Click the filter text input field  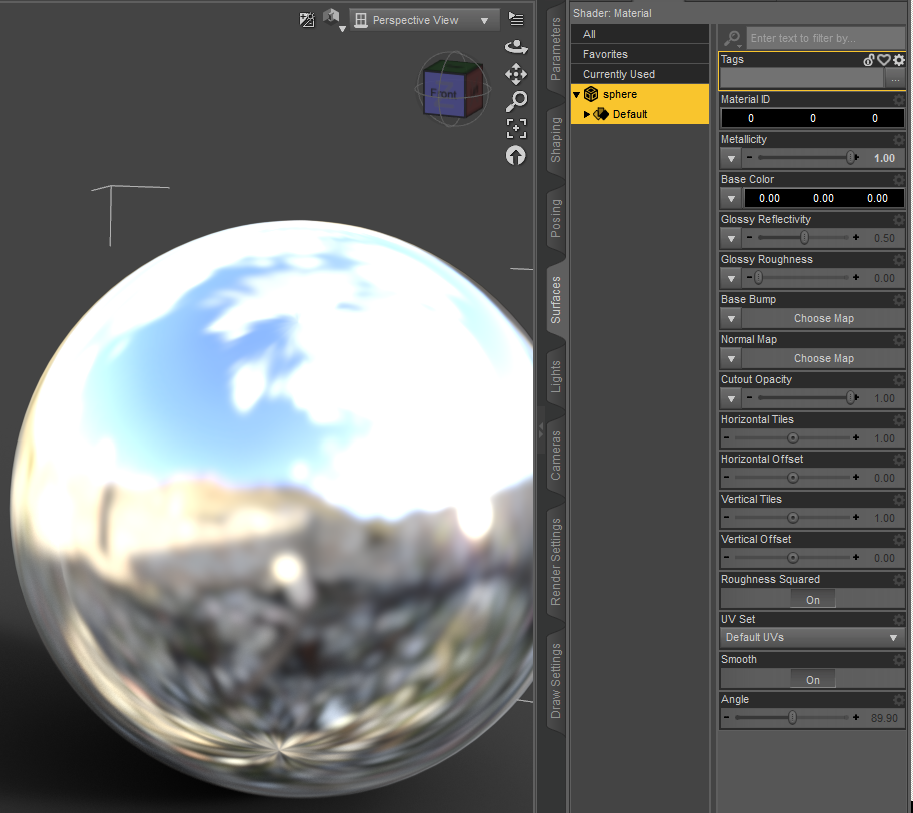tap(826, 38)
